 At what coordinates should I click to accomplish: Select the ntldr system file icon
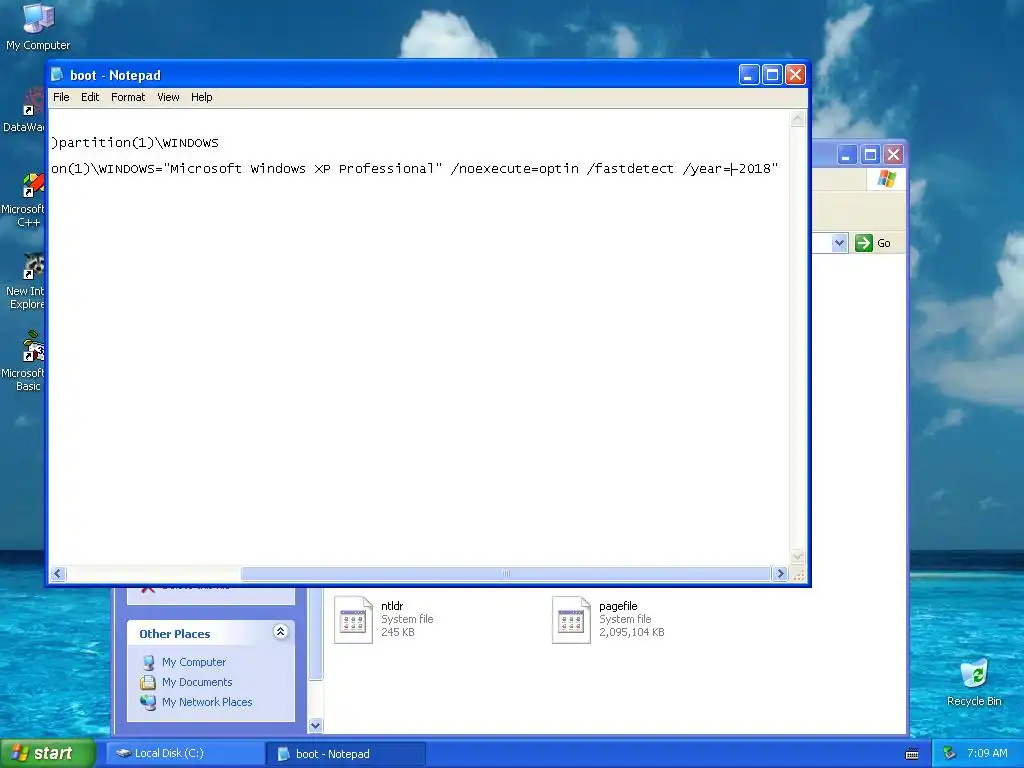point(353,620)
